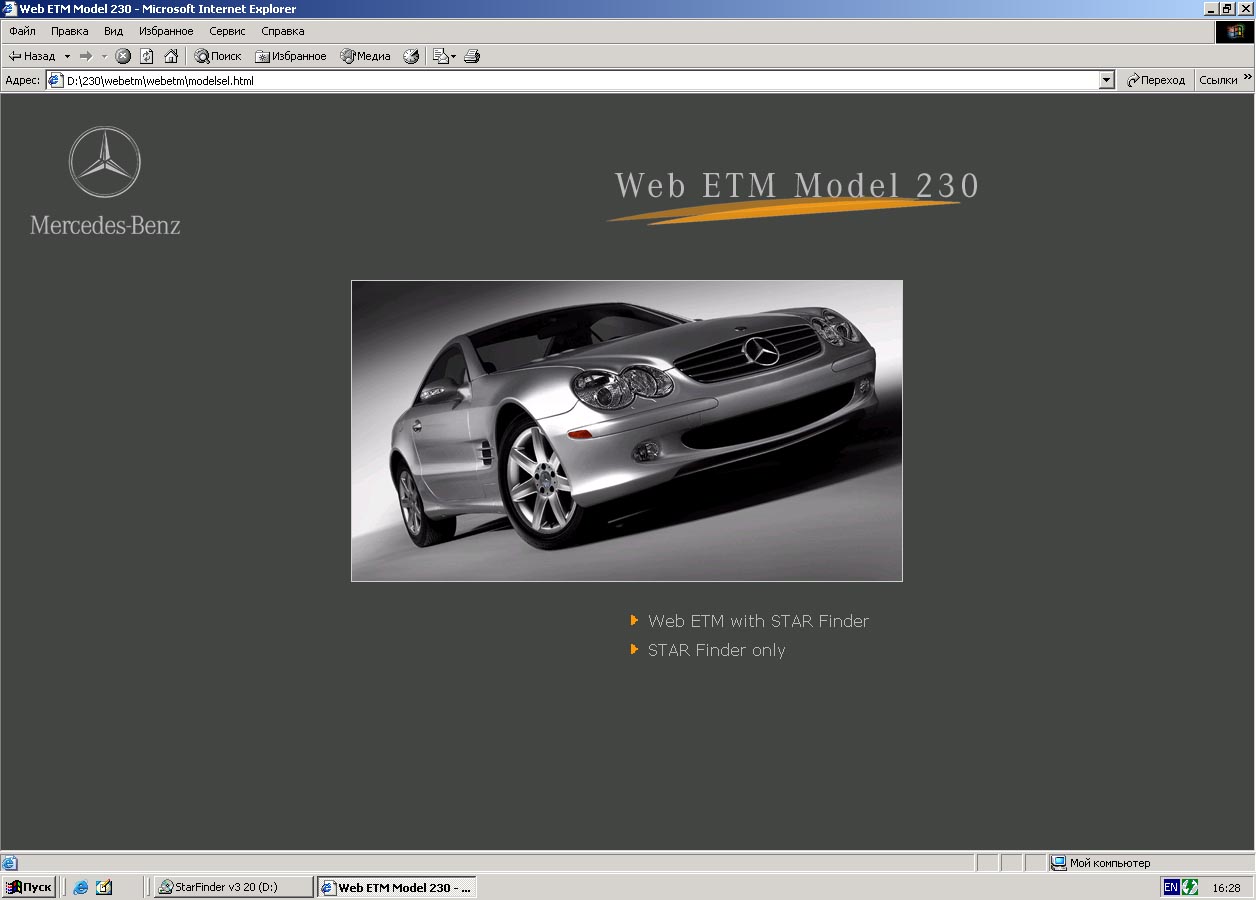The width and height of the screenshot is (1256, 900).
Task: Click the Go (Переход) button
Action: (1155, 80)
